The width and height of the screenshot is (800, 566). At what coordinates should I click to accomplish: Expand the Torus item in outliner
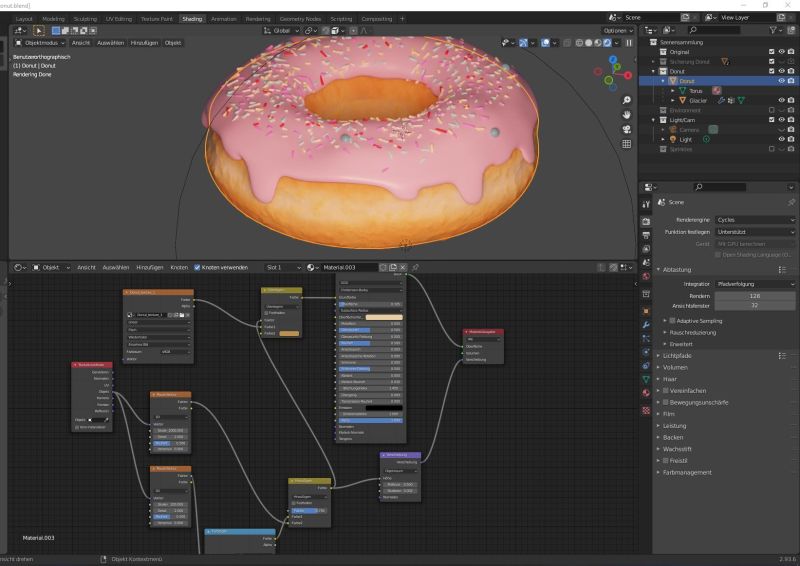coord(673,91)
